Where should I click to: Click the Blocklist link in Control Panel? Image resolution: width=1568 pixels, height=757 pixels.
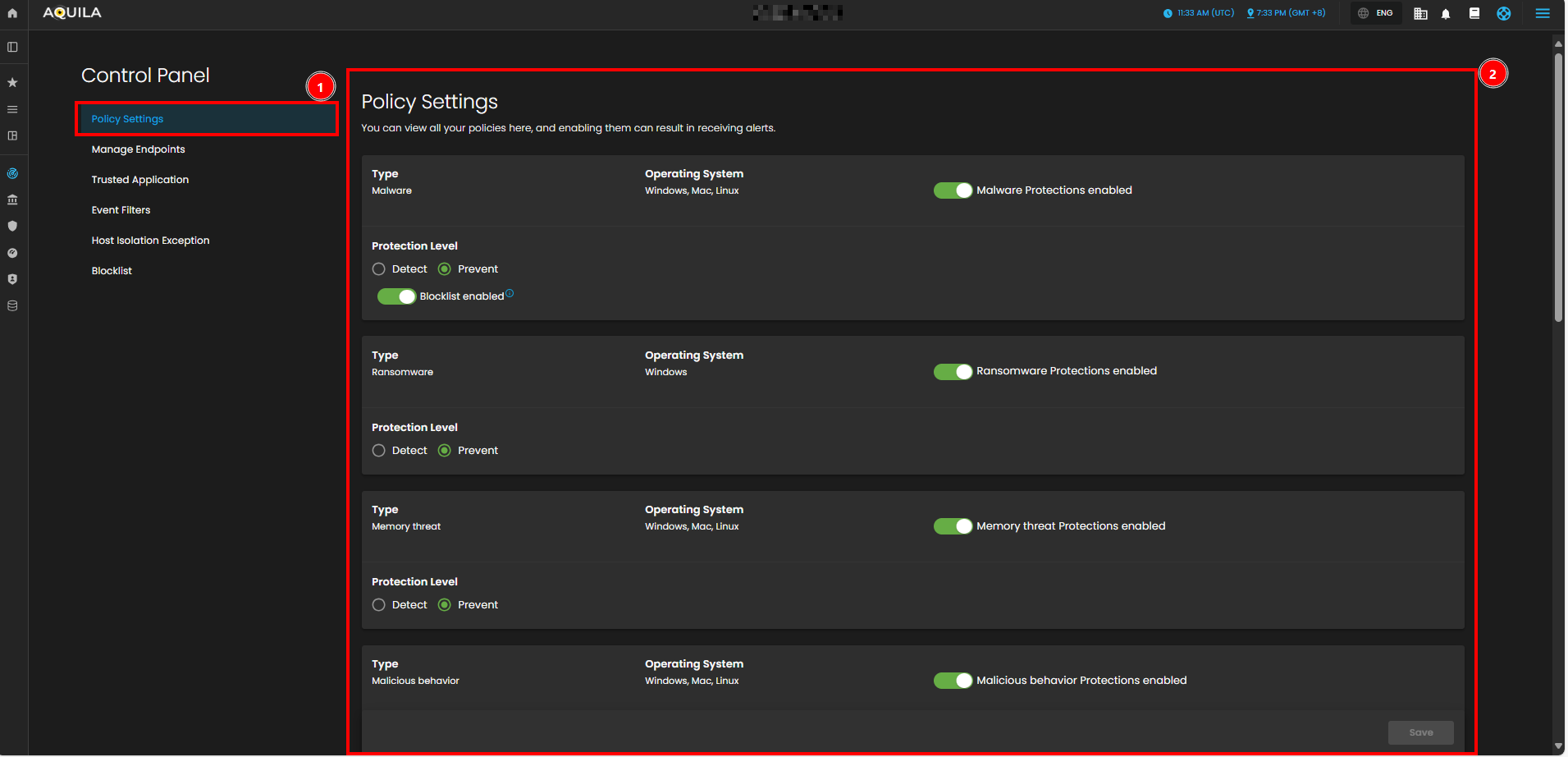[x=112, y=271]
